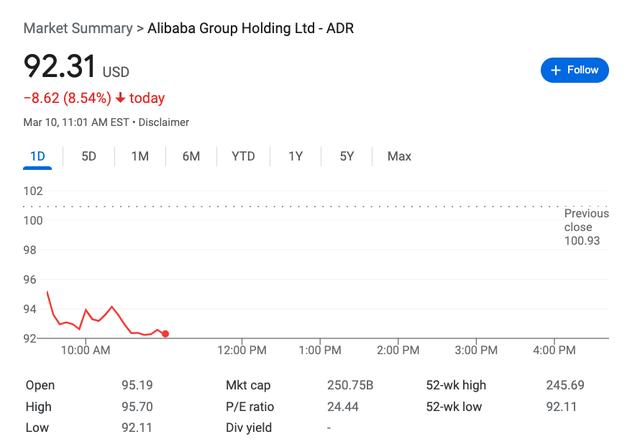Click the plus icon in Follow button
This screenshot has height=442, width=640.
556,70
